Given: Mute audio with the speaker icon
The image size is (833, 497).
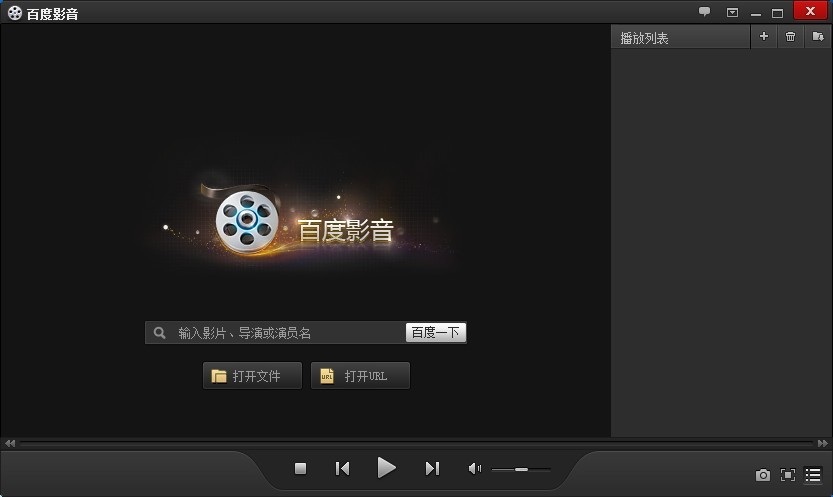Looking at the screenshot, I should [x=474, y=468].
